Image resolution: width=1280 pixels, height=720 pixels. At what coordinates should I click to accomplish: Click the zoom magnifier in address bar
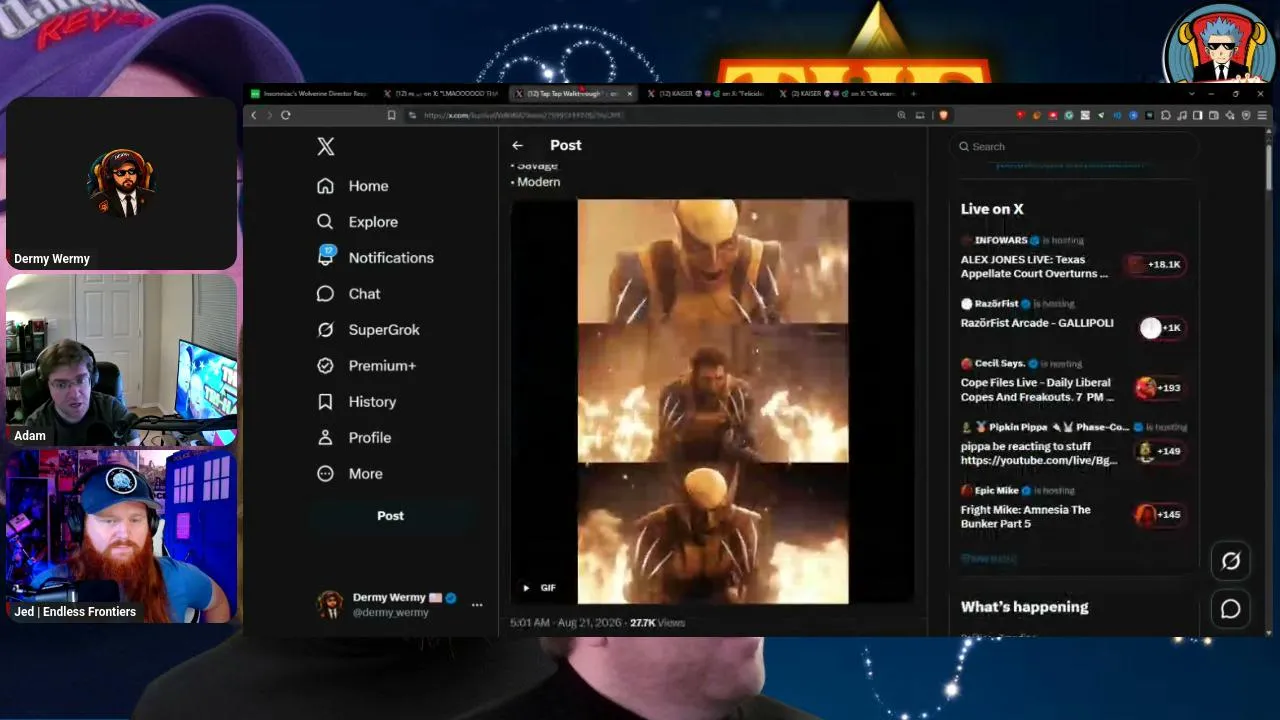coord(902,115)
